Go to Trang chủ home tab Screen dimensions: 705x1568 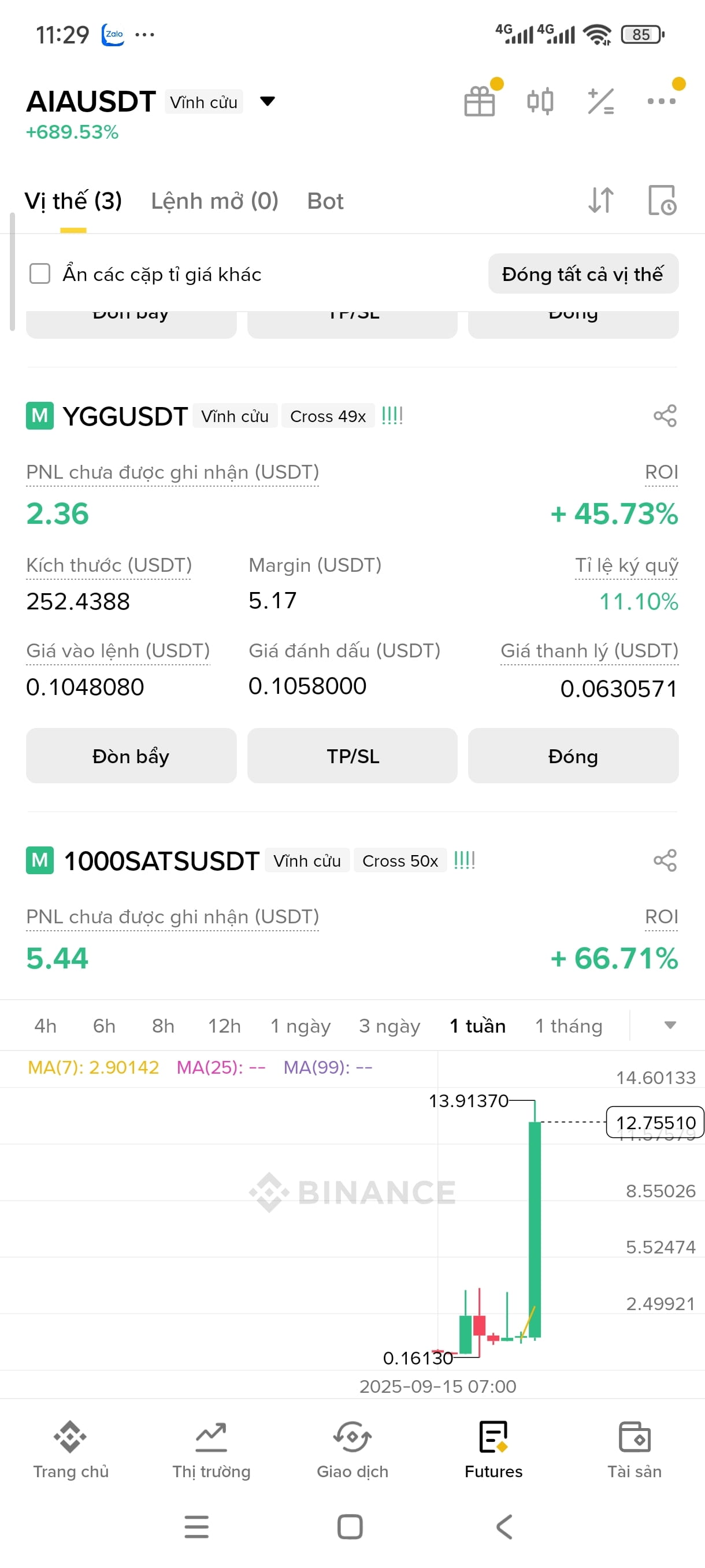coord(70,1450)
